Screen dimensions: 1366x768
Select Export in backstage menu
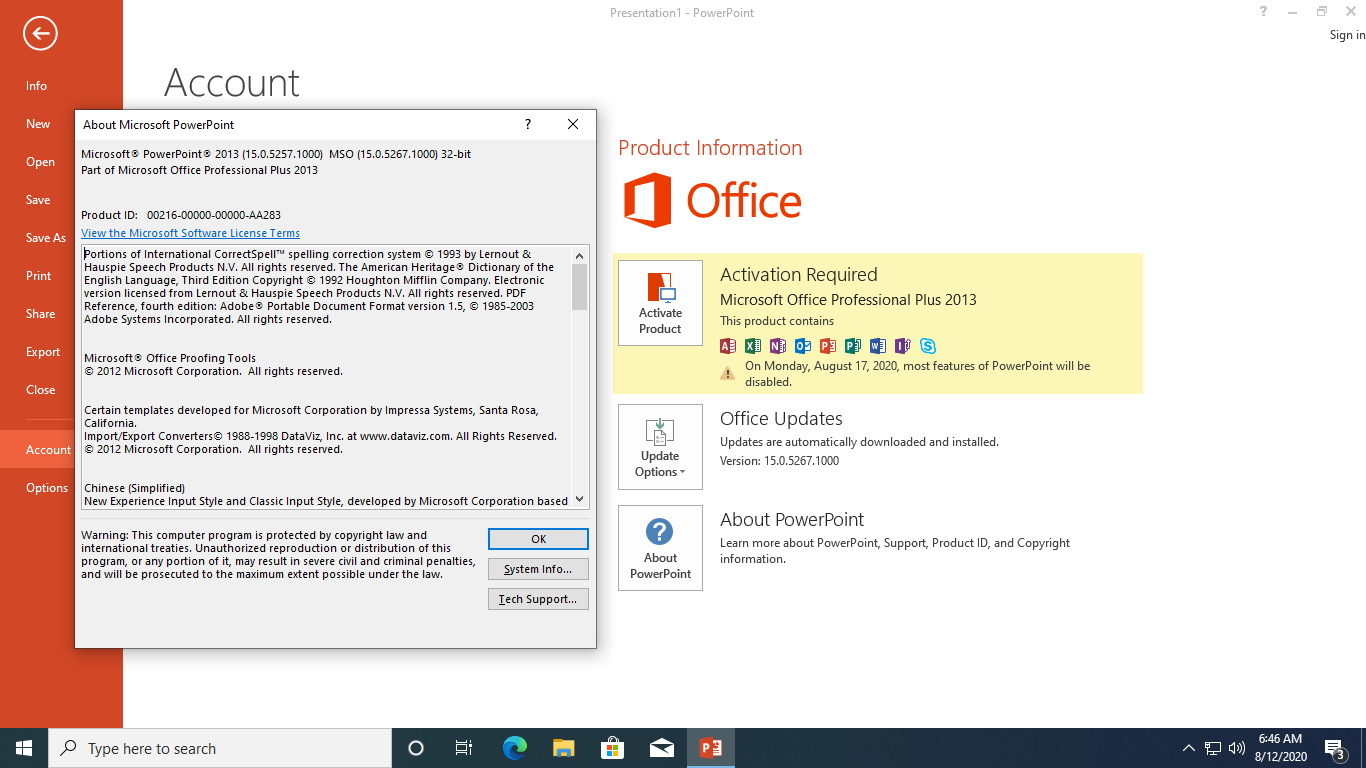click(61, 352)
